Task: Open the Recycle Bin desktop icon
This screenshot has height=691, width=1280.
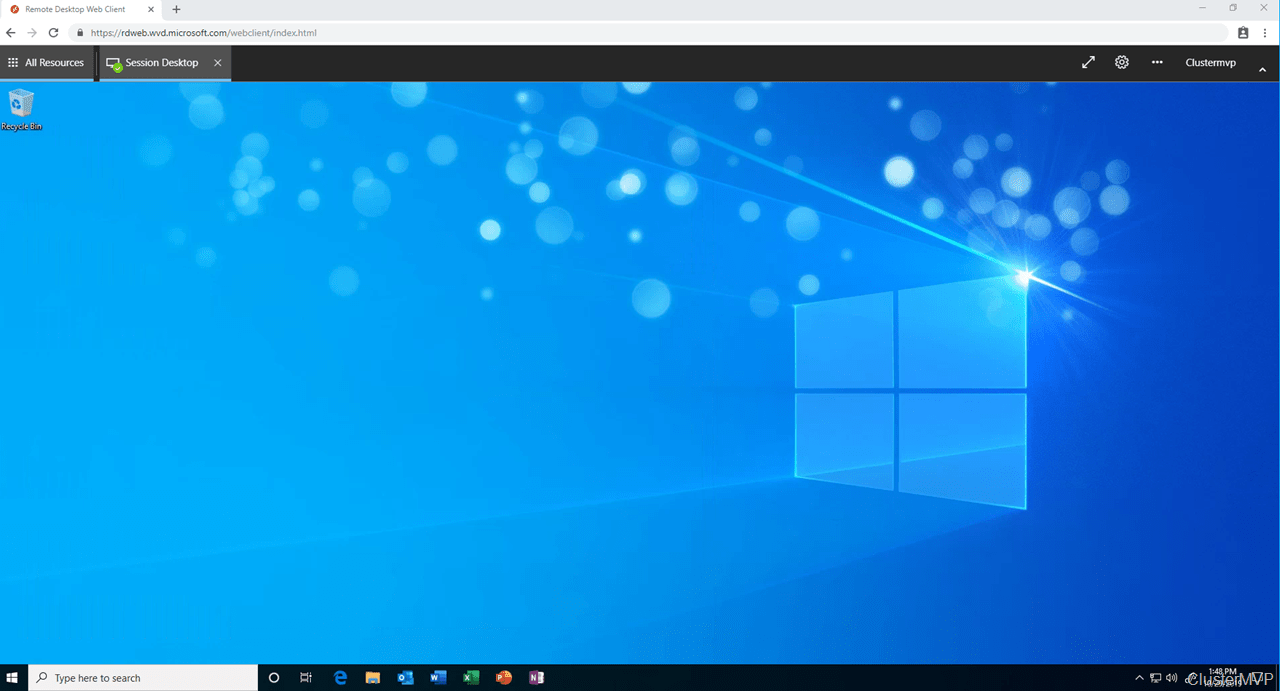Action: pos(21,110)
